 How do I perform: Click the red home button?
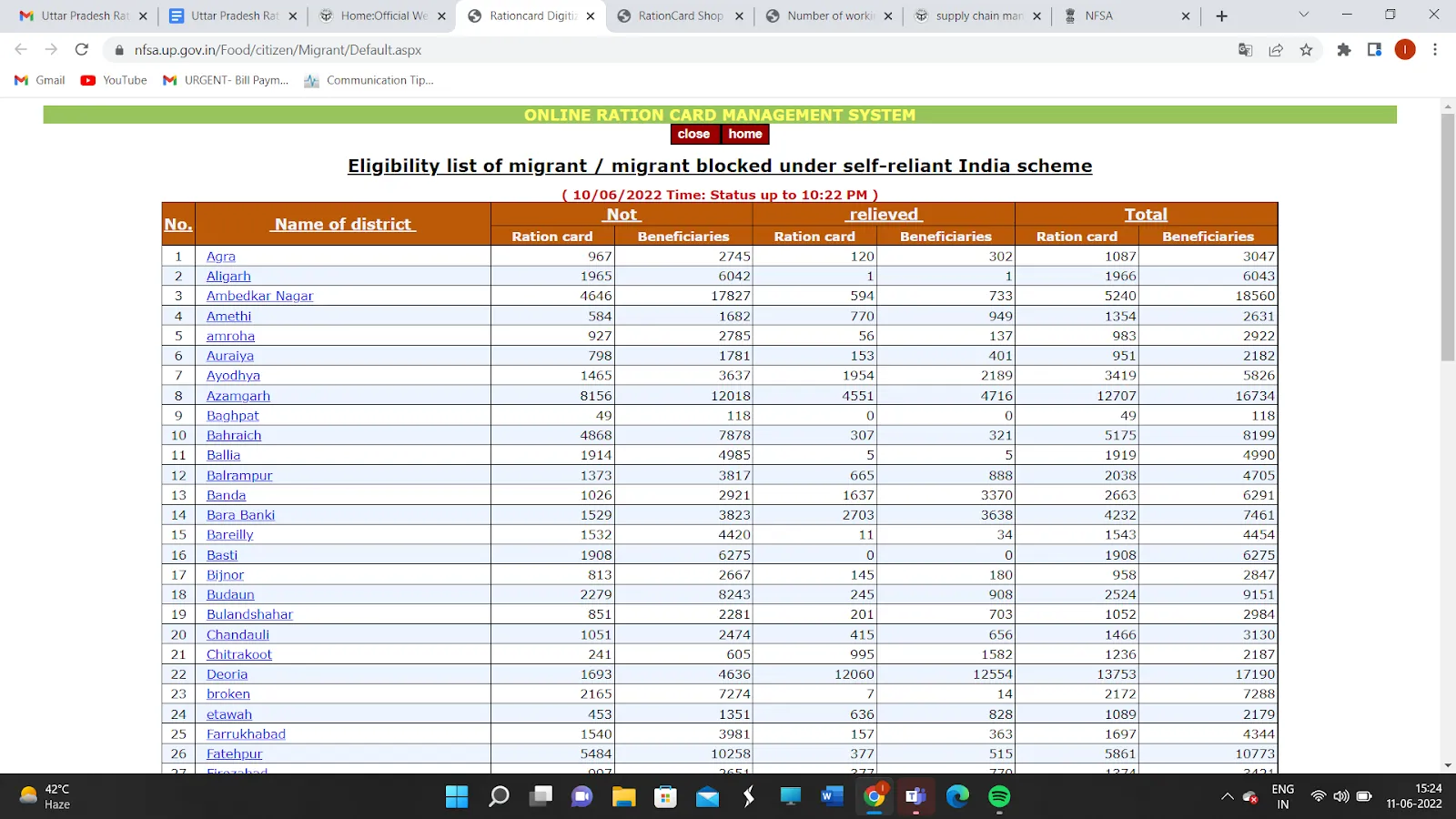click(x=745, y=134)
